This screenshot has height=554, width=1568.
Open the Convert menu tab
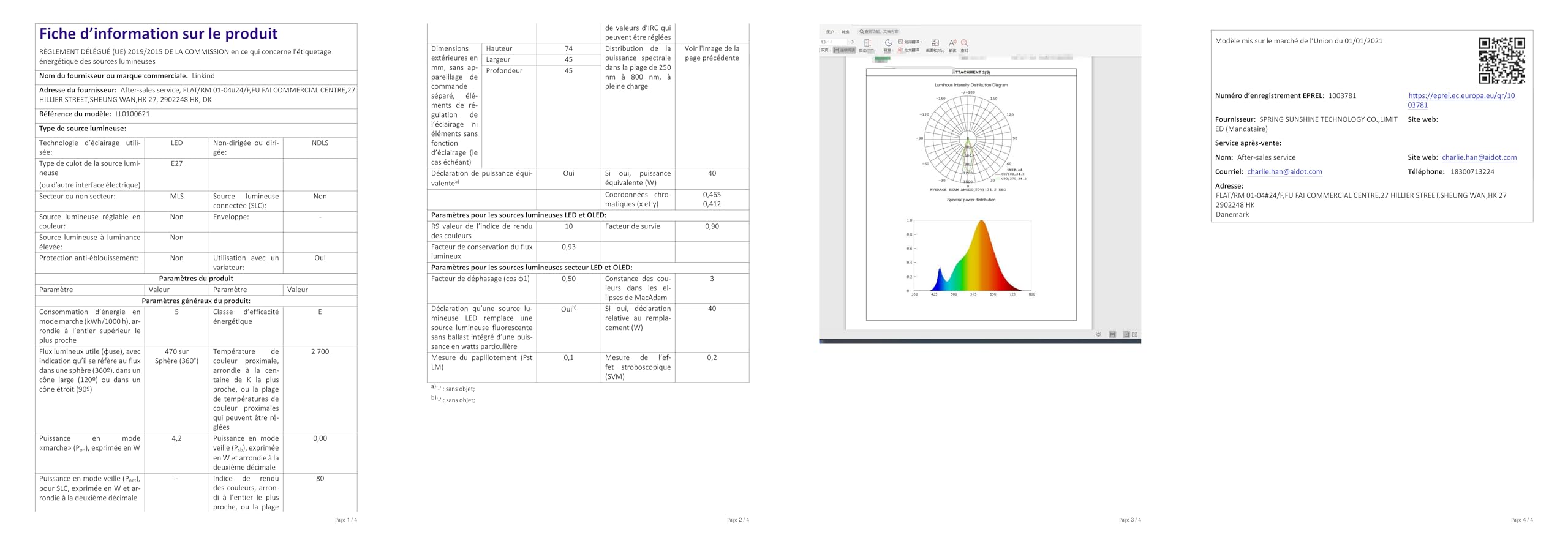845,32
